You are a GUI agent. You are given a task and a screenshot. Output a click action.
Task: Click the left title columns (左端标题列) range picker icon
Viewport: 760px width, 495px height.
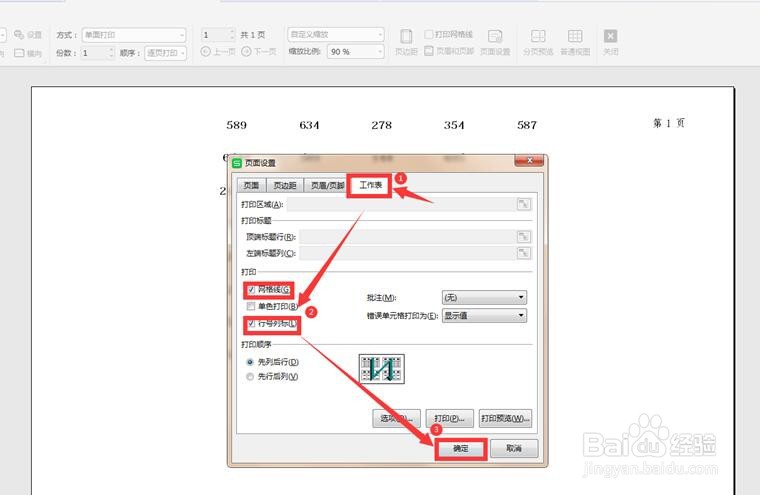(x=523, y=253)
